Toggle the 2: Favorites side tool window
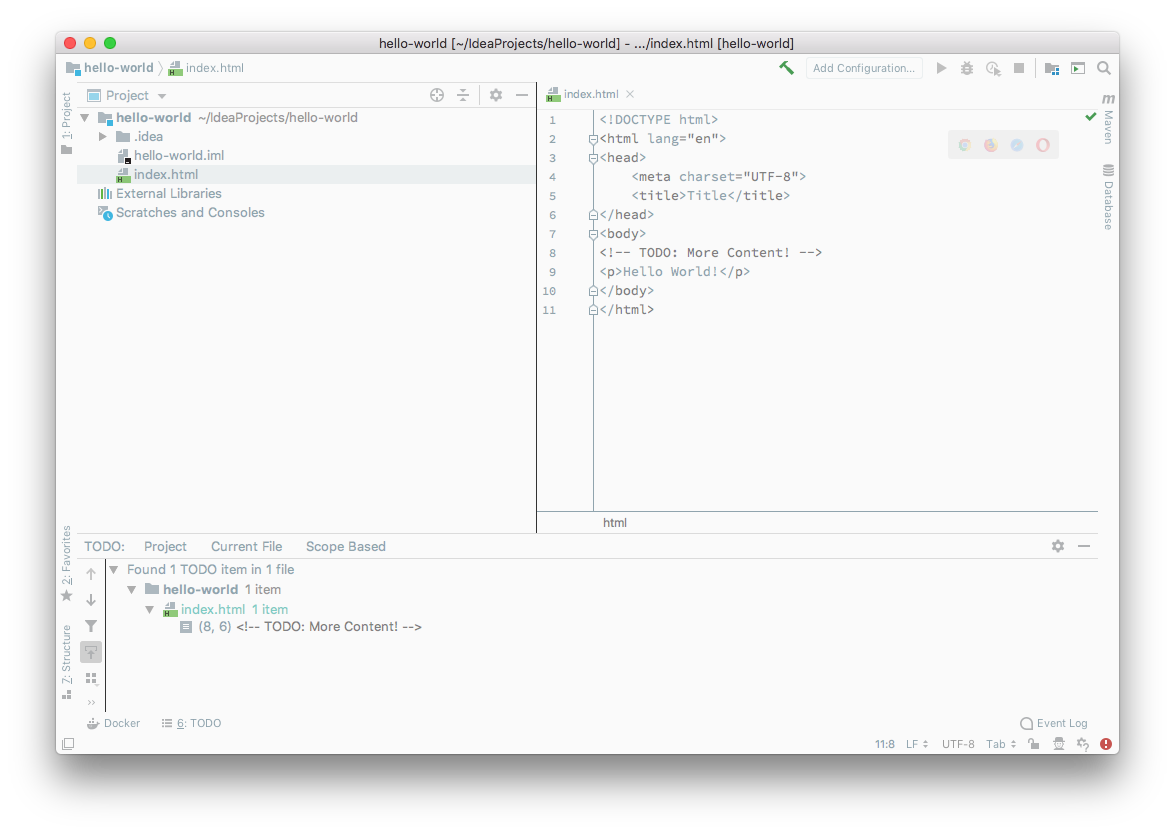This screenshot has height=834, width=1175. point(67,563)
